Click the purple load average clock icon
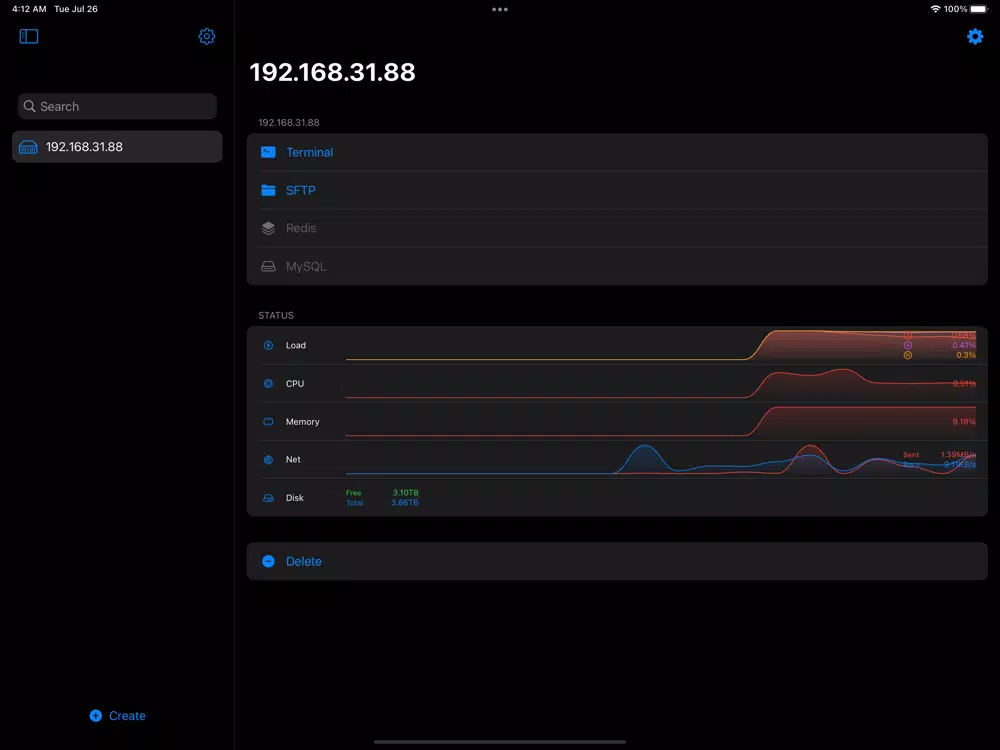The width and height of the screenshot is (1000, 750). click(x=908, y=345)
